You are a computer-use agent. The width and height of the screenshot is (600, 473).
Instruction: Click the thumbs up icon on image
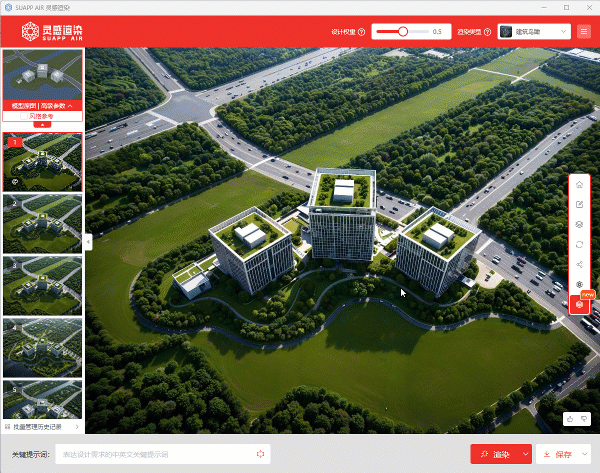pos(571,418)
